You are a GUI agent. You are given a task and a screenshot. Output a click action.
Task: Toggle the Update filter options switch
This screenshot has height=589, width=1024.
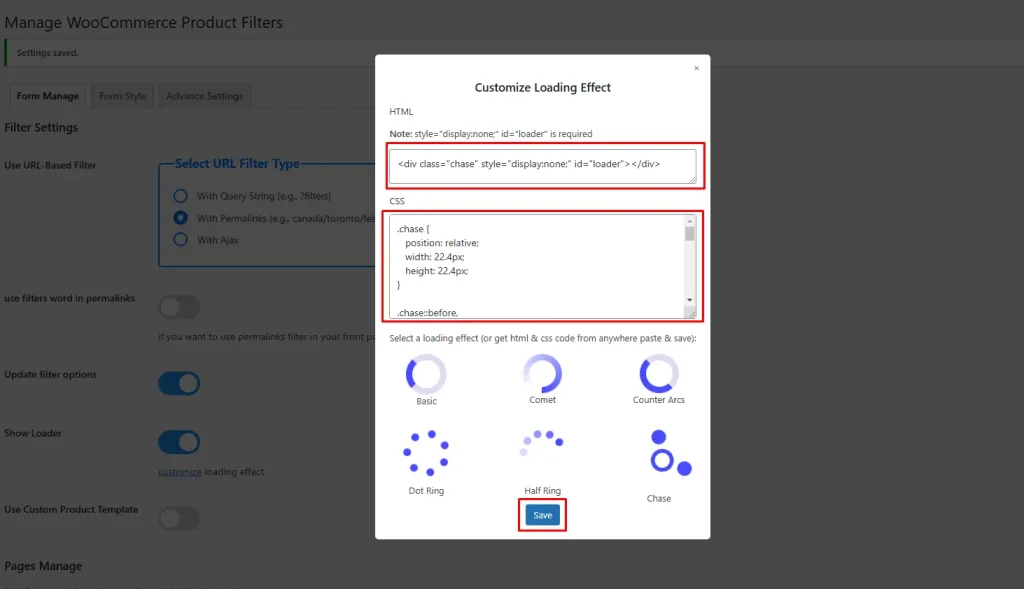[x=179, y=383]
